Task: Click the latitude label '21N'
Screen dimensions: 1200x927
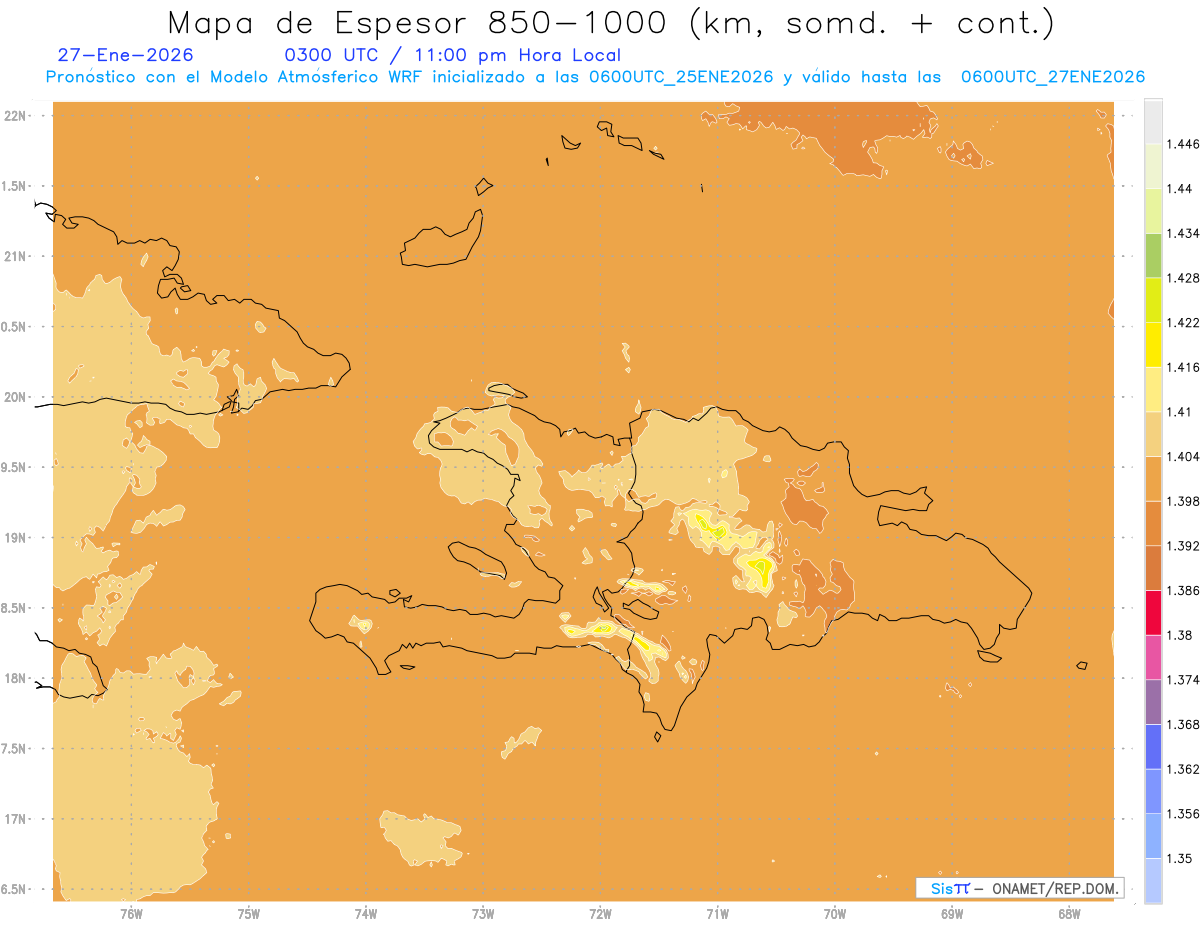Action: pos(16,256)
